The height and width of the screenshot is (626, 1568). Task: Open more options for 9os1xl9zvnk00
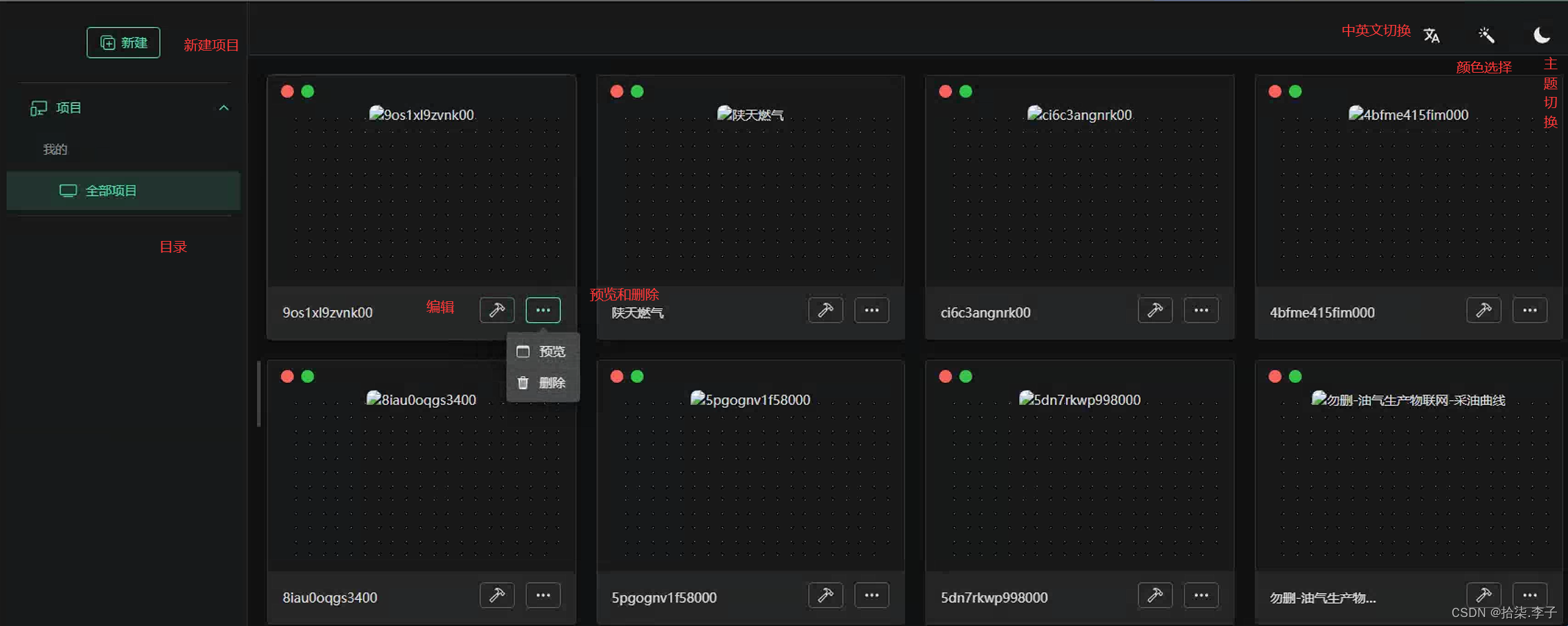(x=543, y=310)
